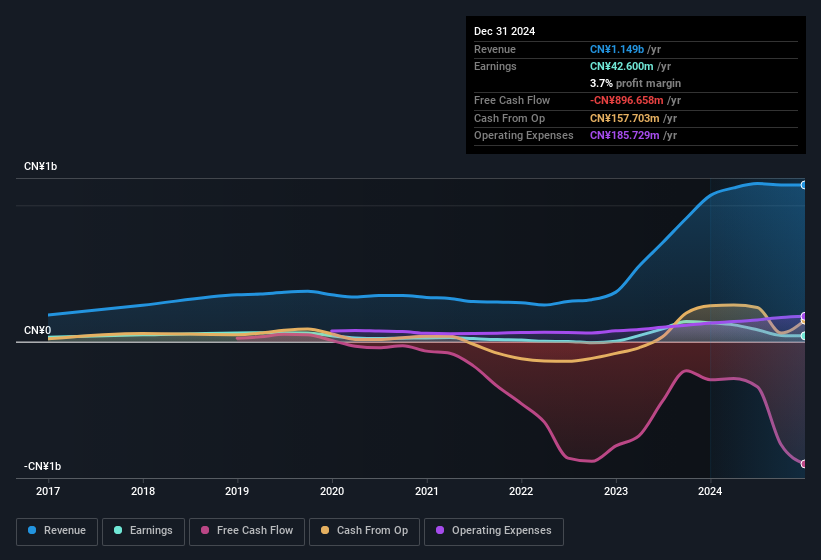Viewport: 821px width, 560px height.
Task: Click the 2019 x-axis label
Action: coord(237,491)
